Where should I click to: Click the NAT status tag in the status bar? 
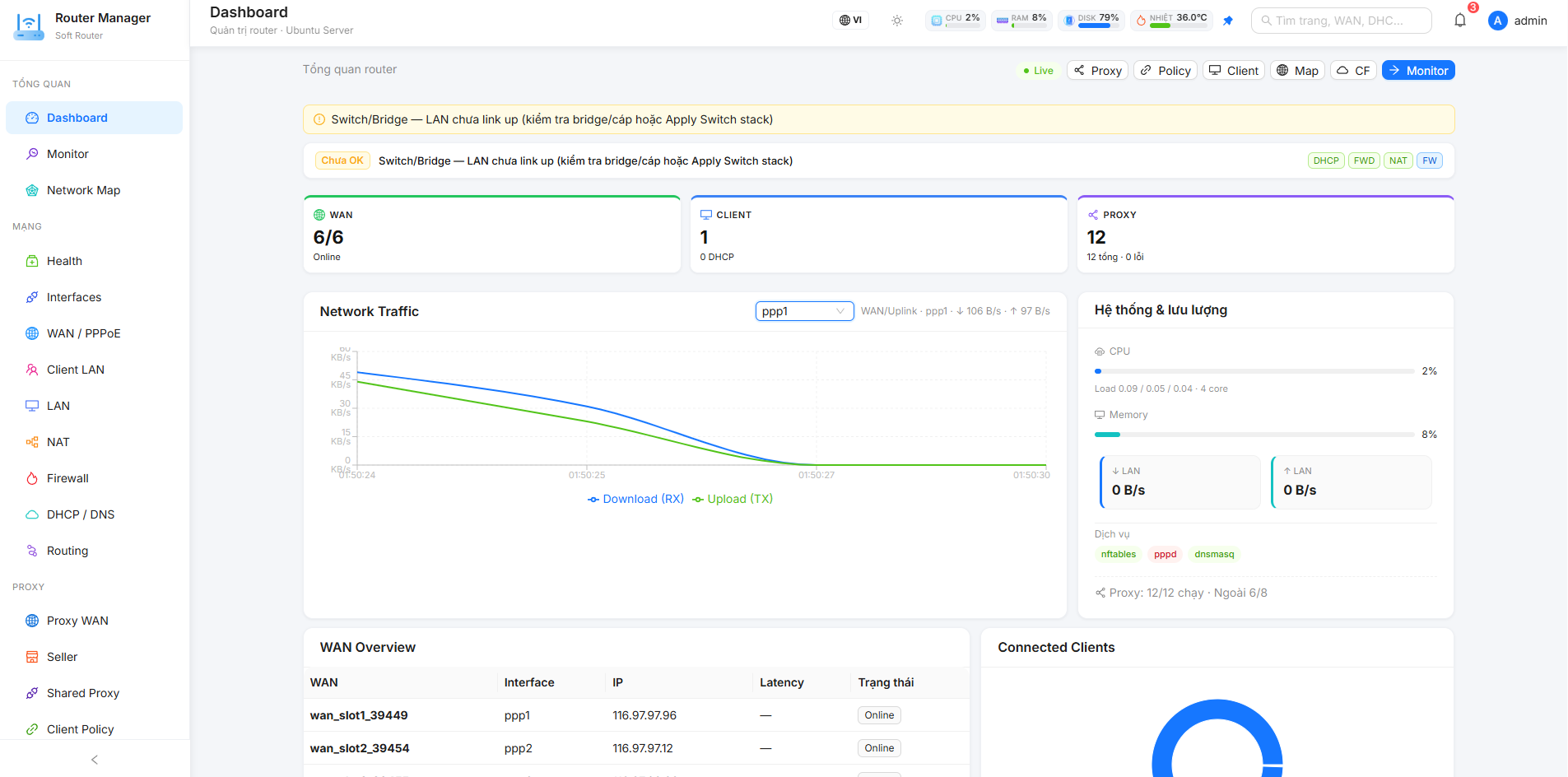click(x=1398, y=161)
